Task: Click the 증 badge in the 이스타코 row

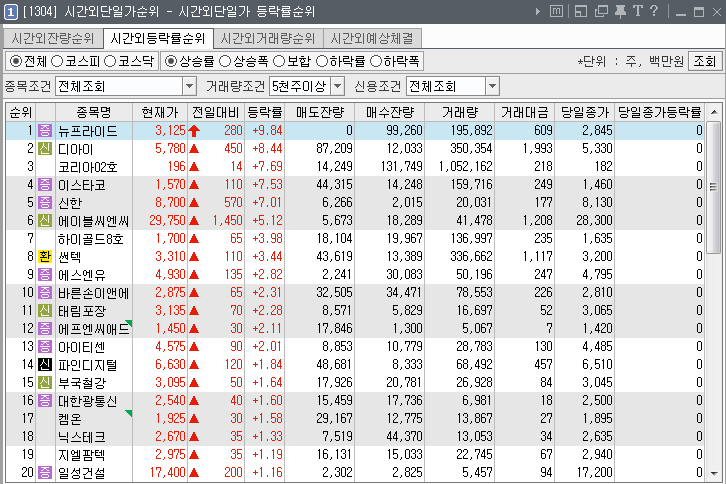Action: pyautogui.click(x=45, y=185)
